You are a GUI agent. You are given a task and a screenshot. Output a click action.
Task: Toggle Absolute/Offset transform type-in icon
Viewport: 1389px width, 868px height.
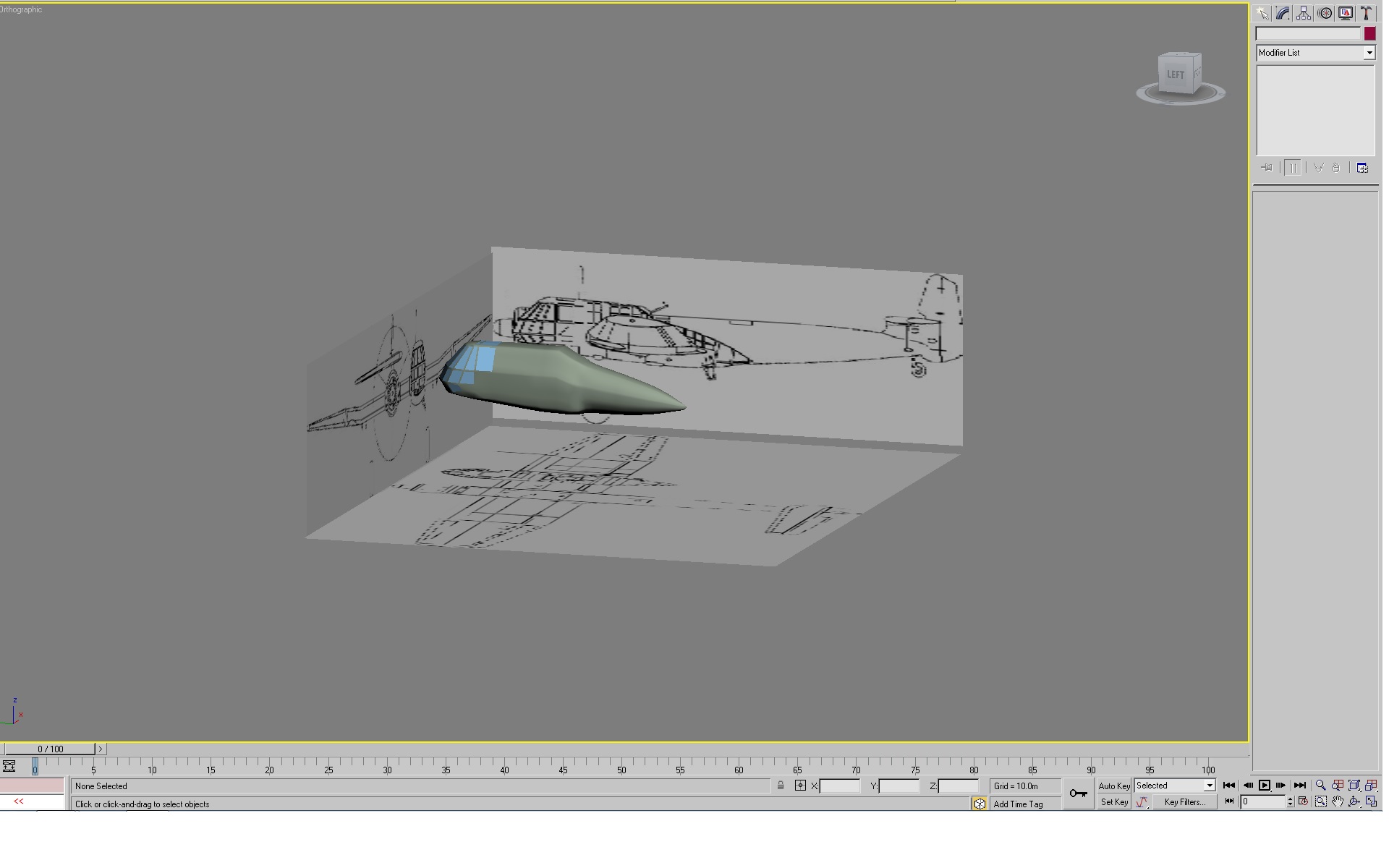click(x=800, y=786)
